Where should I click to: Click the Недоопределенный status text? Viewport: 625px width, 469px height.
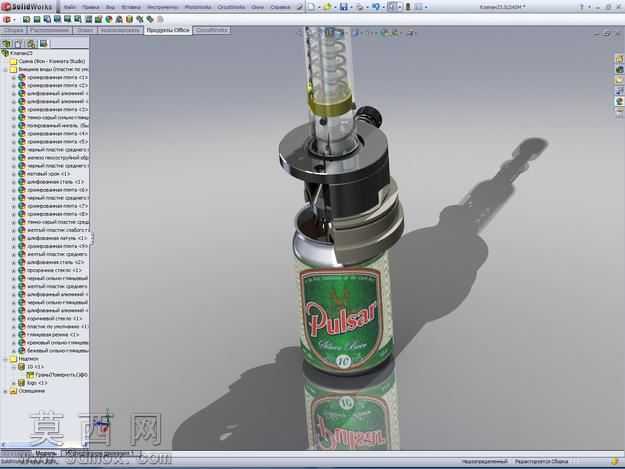coord(484,461)
